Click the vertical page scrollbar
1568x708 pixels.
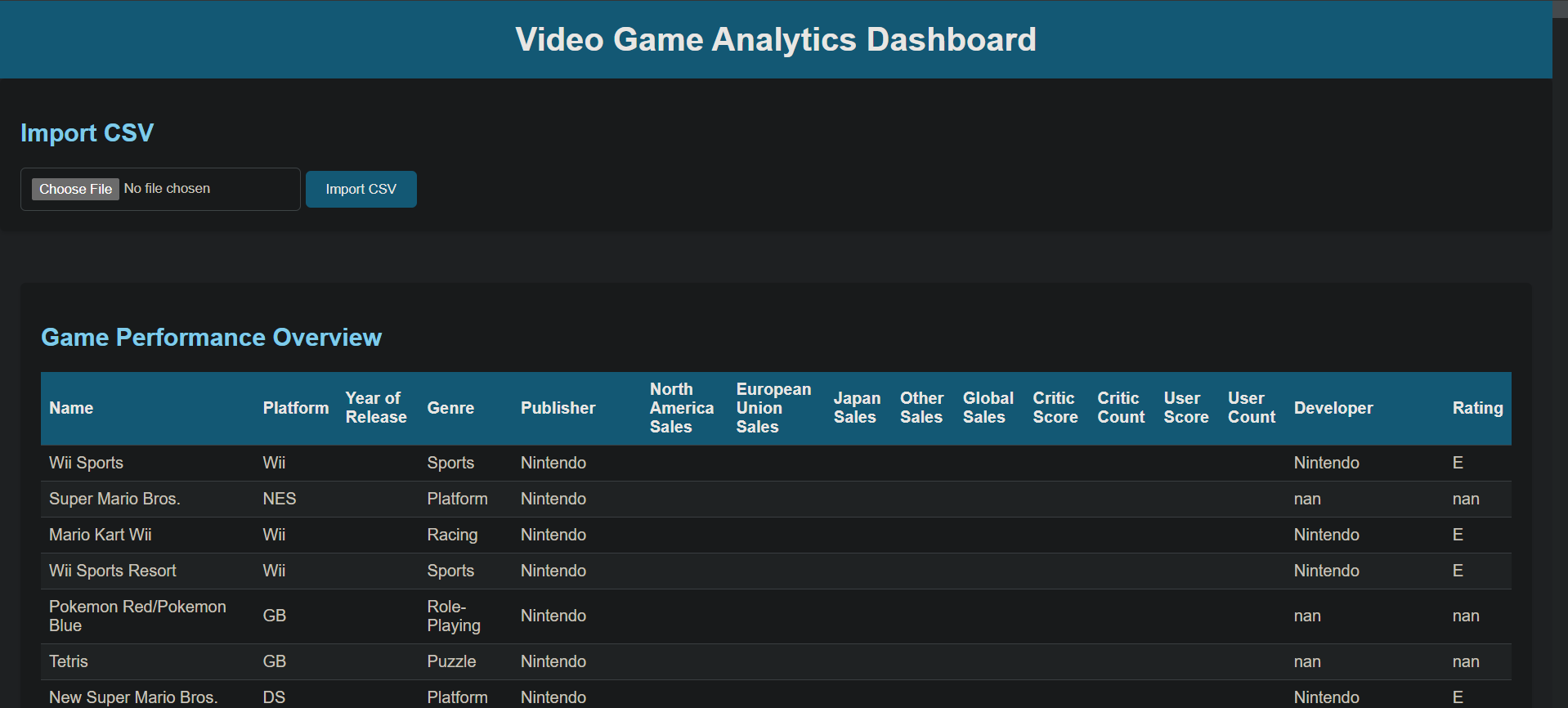1560,354
